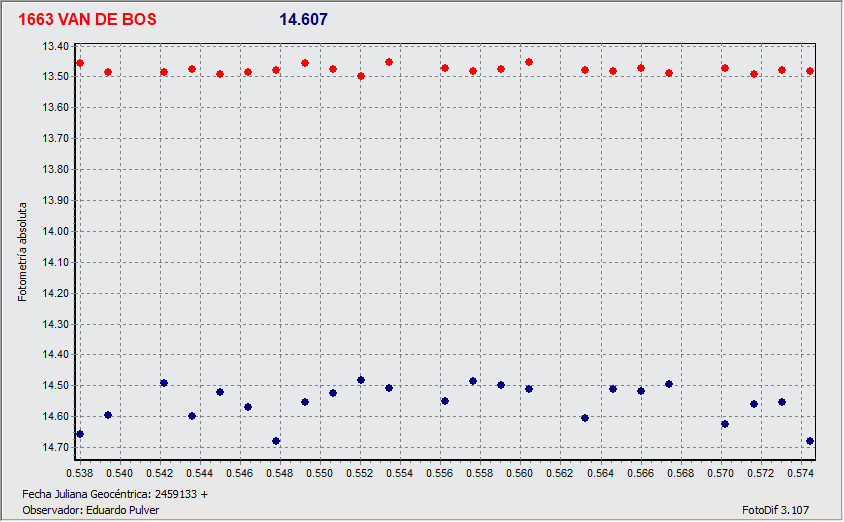Screen dimensions: 844x522
Task: Click the x-axis tick label 0.538
Action: [x=80, y=473]
